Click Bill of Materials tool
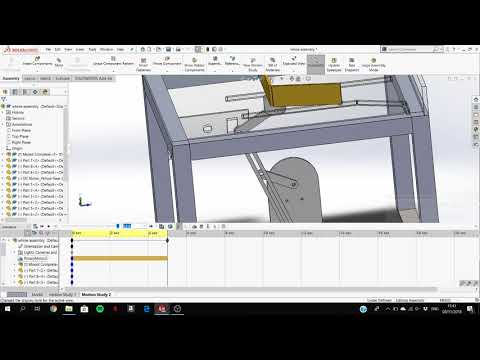Viewport: 480px width, 360px height. pyautogui.click(x=273, y=65)
